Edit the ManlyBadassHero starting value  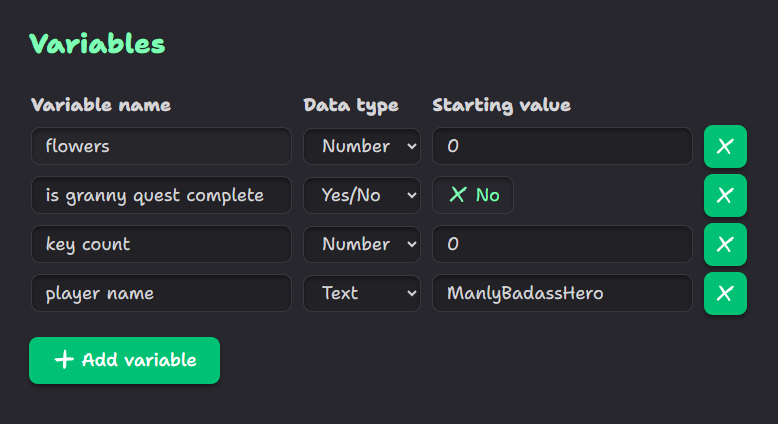click(x=562, y=293)
